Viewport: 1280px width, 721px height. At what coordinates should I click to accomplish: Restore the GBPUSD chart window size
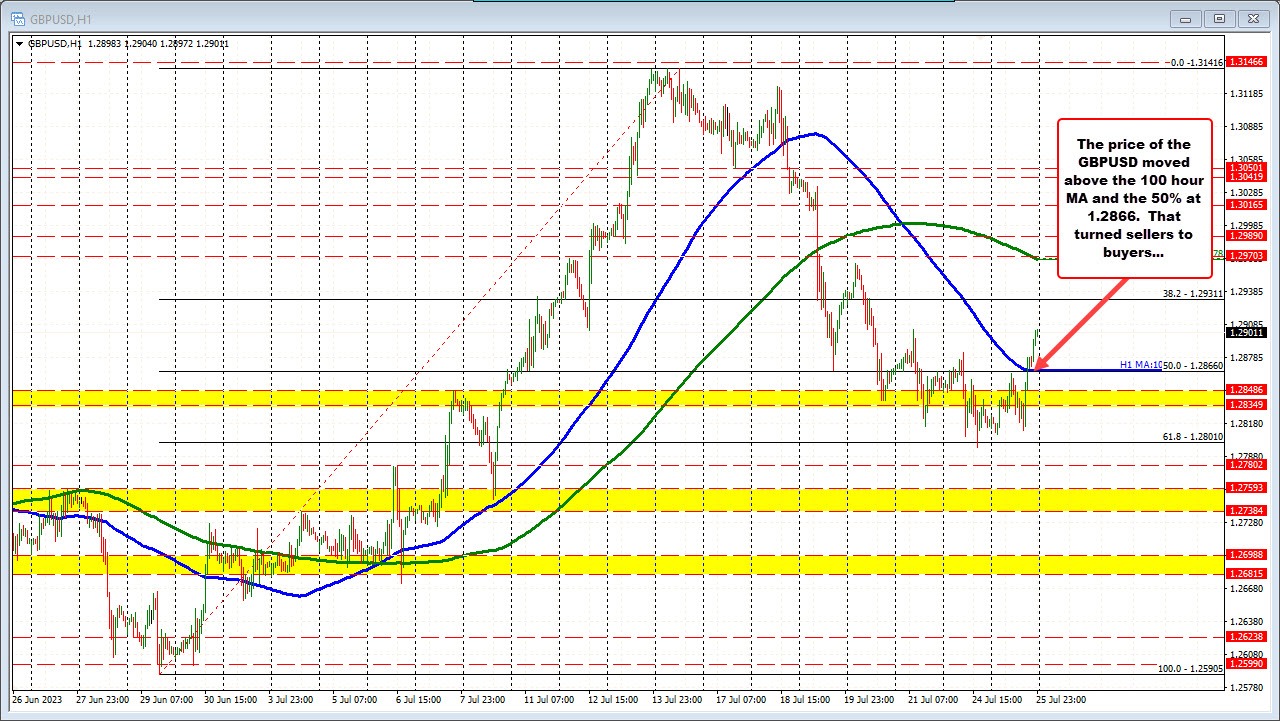coord(1218,18)
